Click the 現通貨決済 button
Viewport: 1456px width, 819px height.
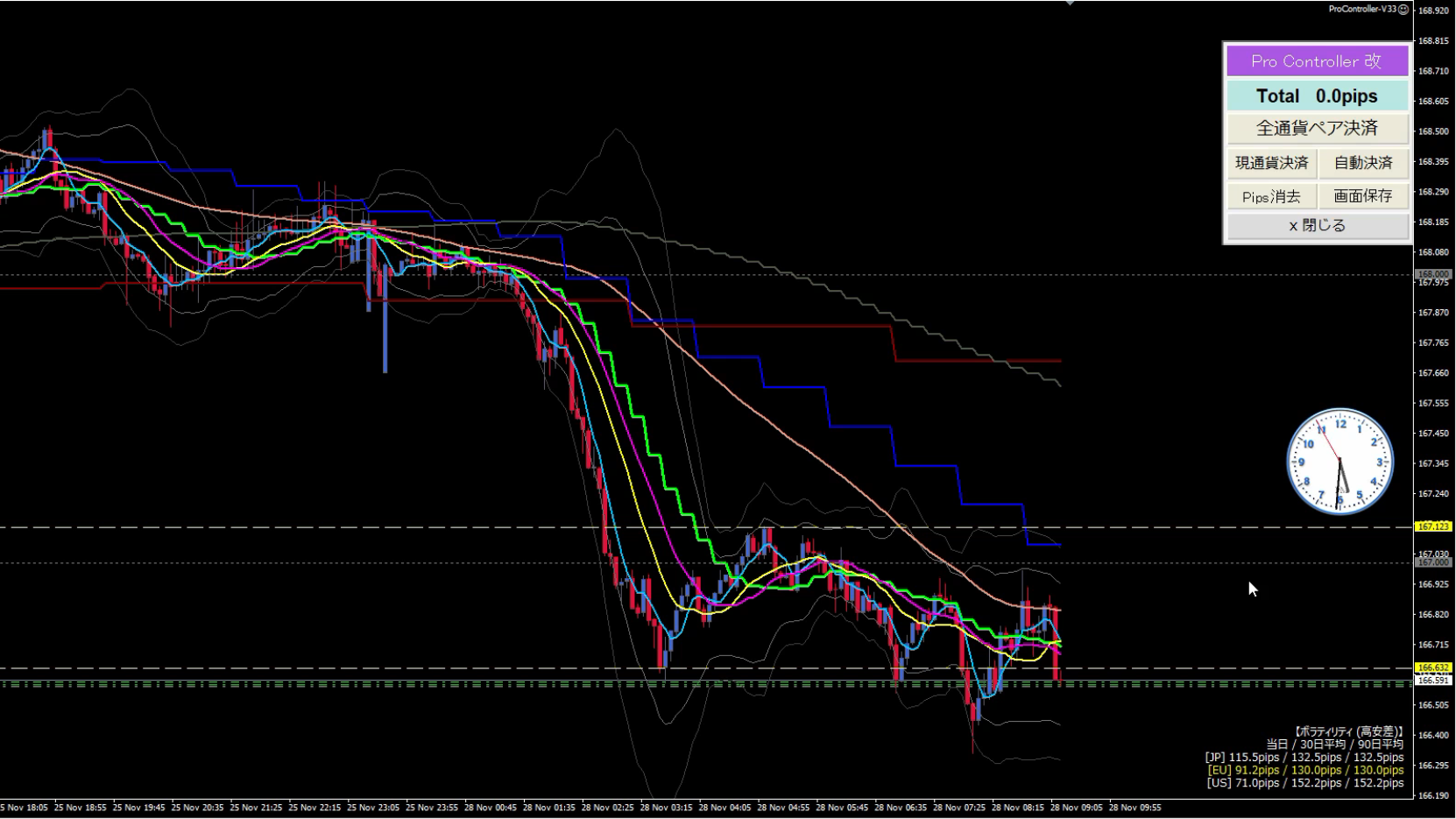1271,163
